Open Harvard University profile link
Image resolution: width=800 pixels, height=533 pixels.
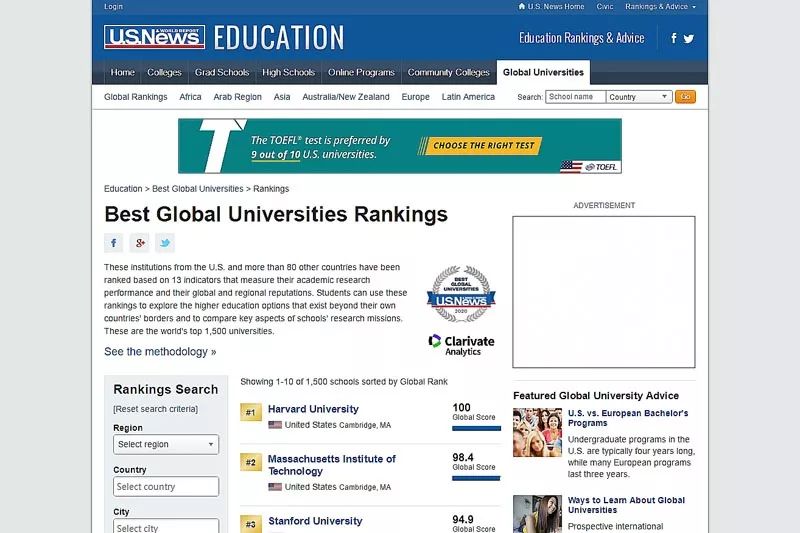[x=313, y=409]
